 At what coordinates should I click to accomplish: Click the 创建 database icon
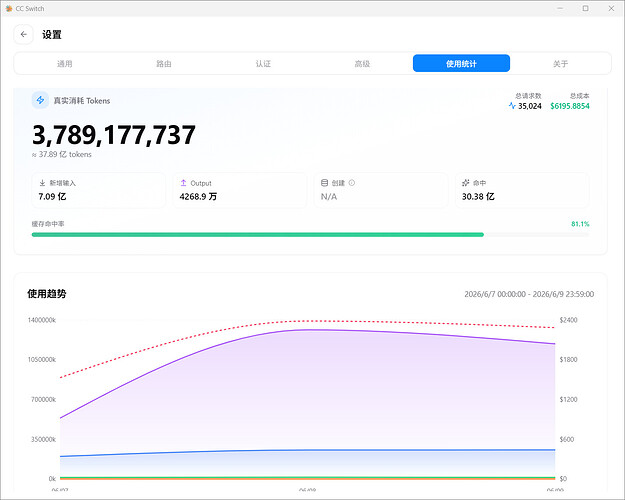(x=324, y=183)
